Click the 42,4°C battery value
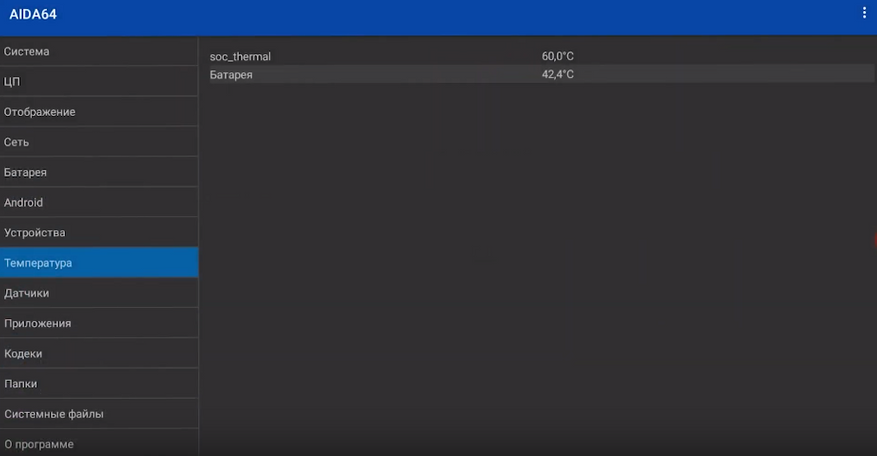This screenshot has height=456, width=877. click(558, 74)
